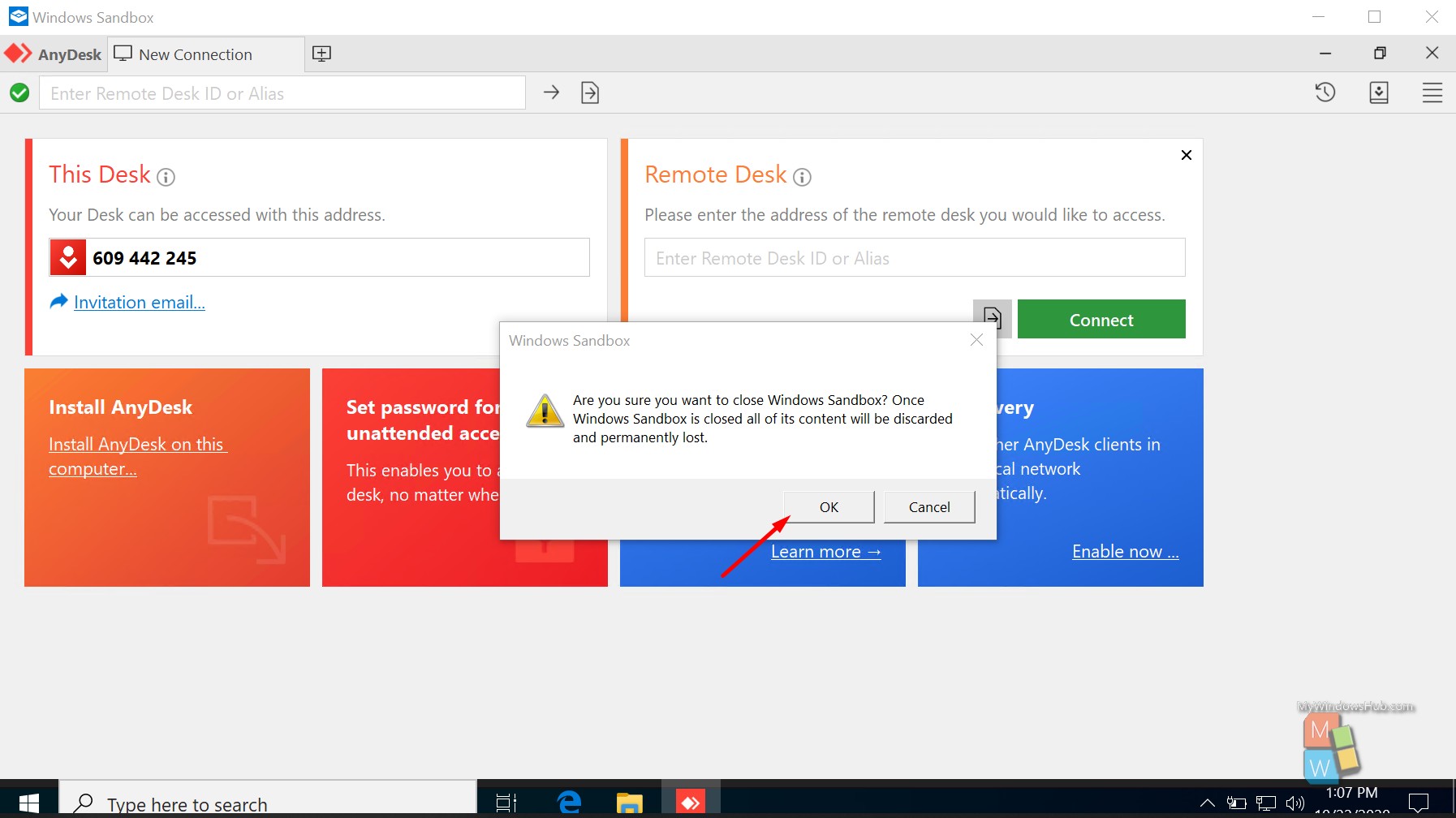This screenshot has height=818, width=1456.
Task: Close the Remote Desk panel
Action: click(x=1187, y=155)
